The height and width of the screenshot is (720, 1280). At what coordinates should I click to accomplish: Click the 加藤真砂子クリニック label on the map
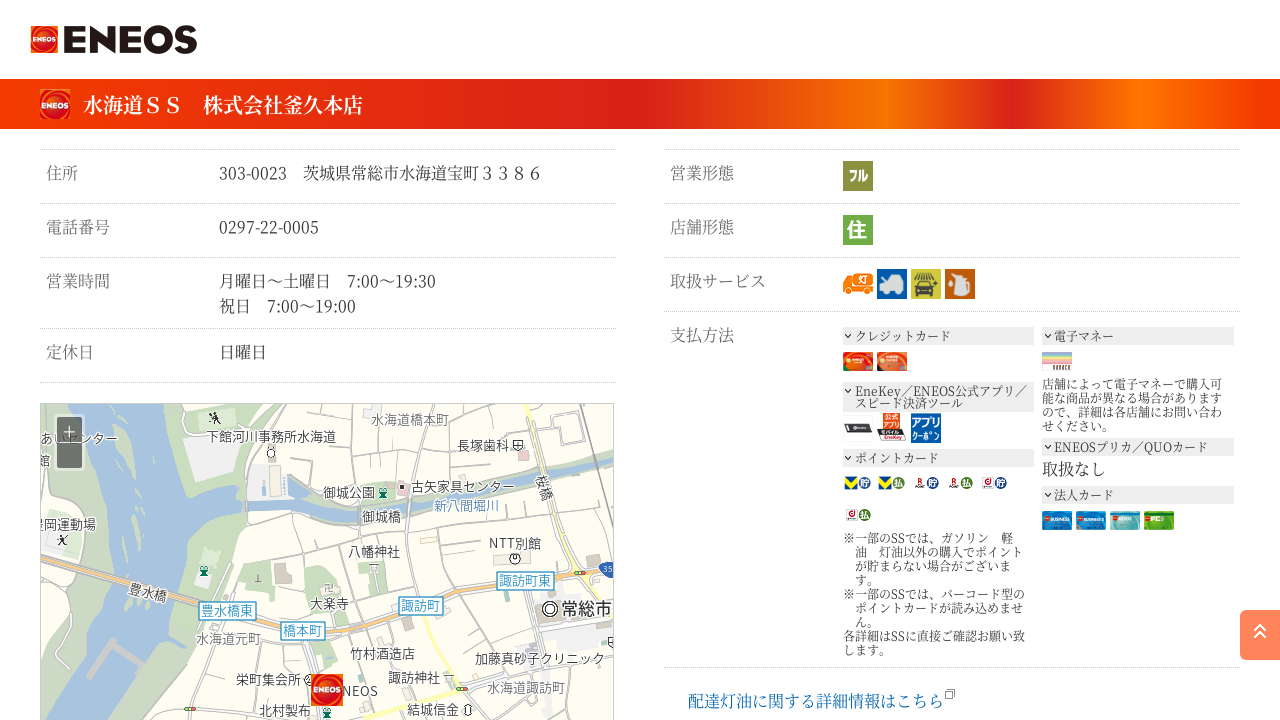coord(540,658)
